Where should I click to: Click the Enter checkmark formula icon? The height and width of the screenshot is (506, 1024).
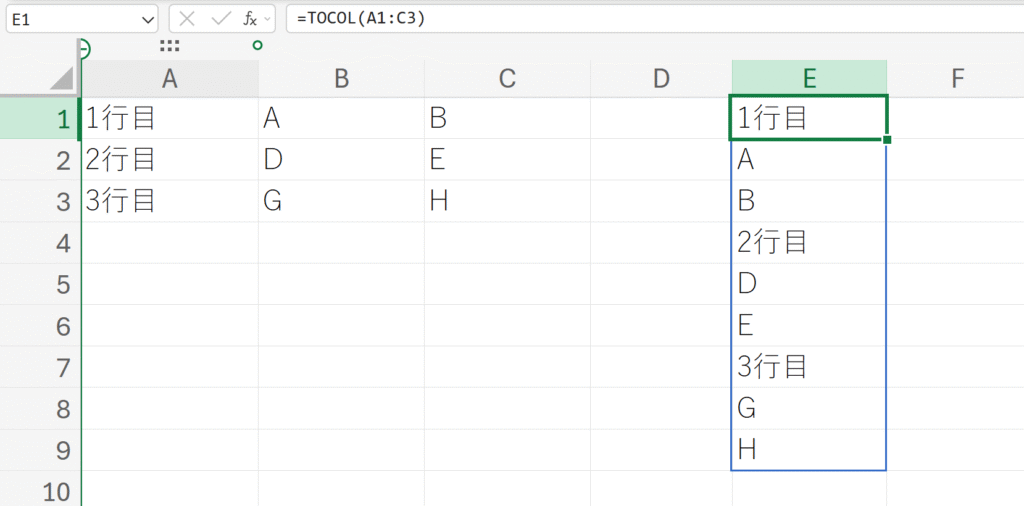pos(219,19)
